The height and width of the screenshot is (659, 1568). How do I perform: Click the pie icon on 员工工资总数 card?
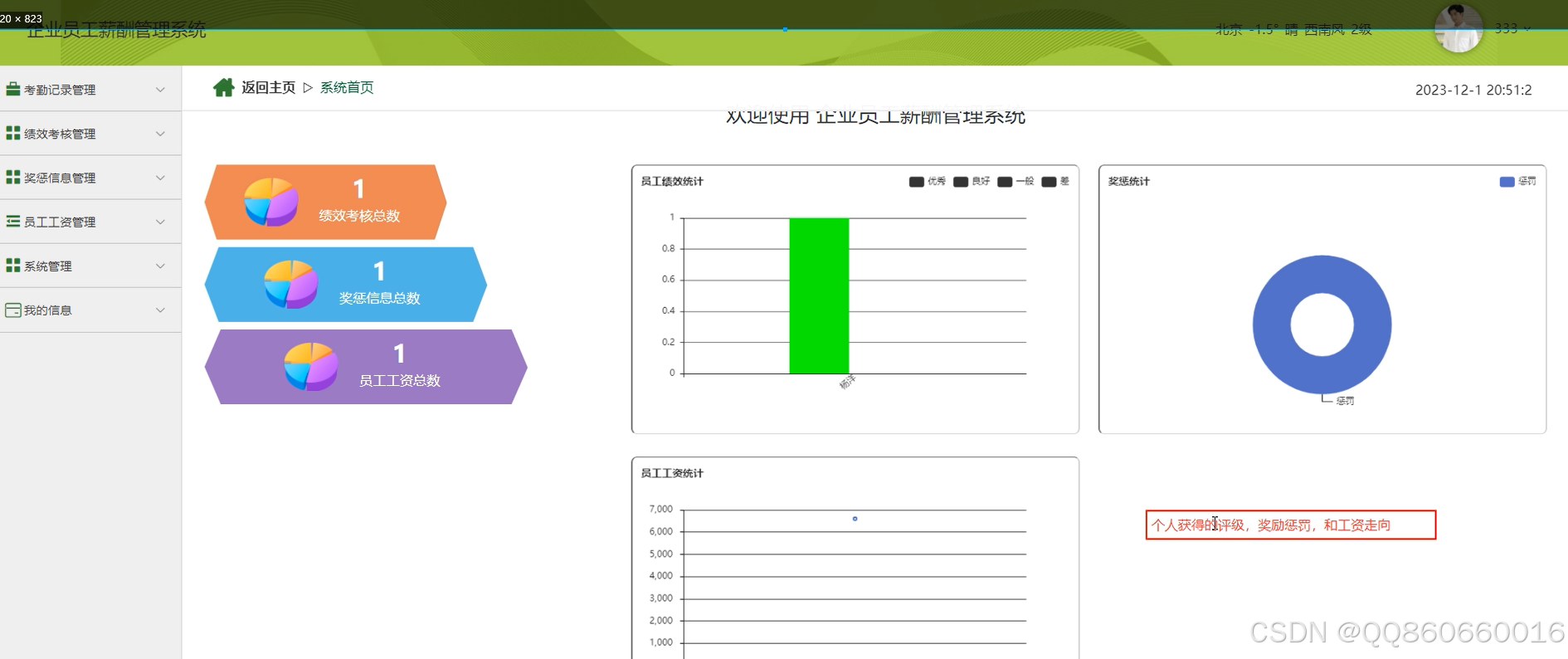pos(311,366)
